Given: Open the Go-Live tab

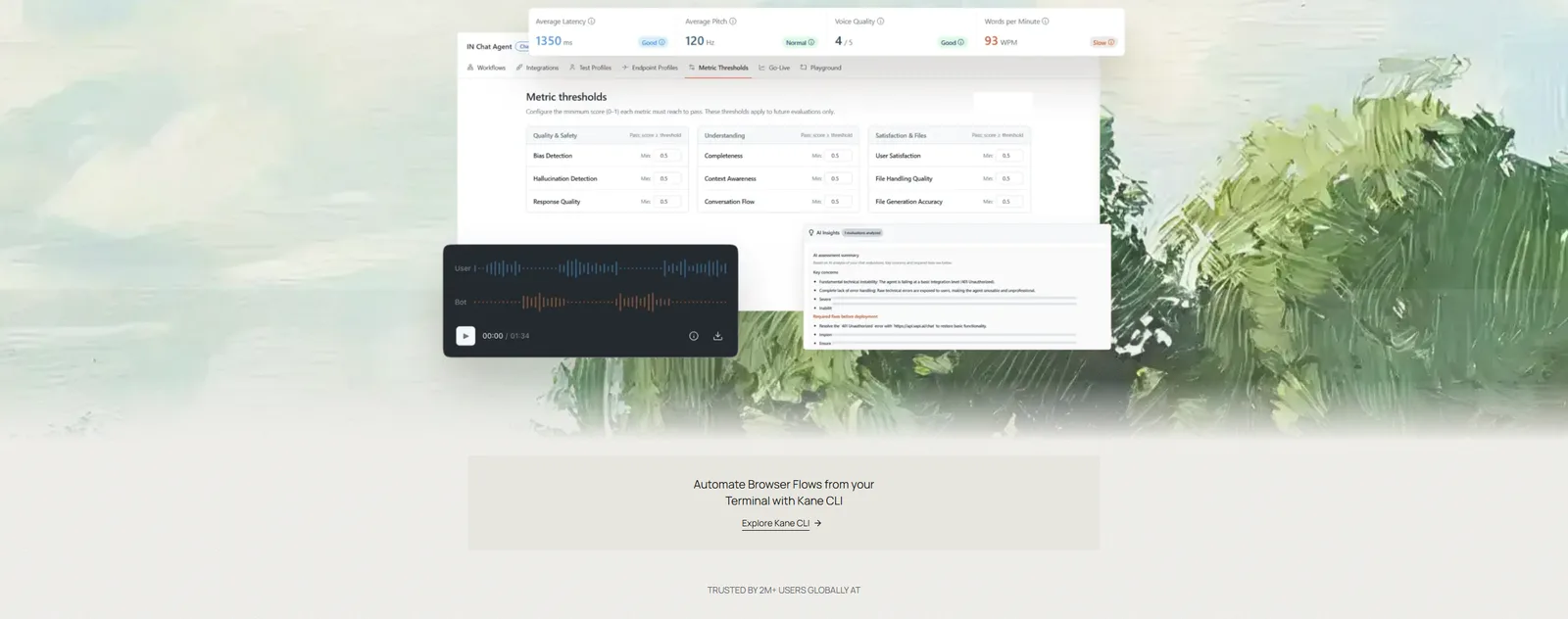Looking at the screenshot, I should click(x=774, y=68).
